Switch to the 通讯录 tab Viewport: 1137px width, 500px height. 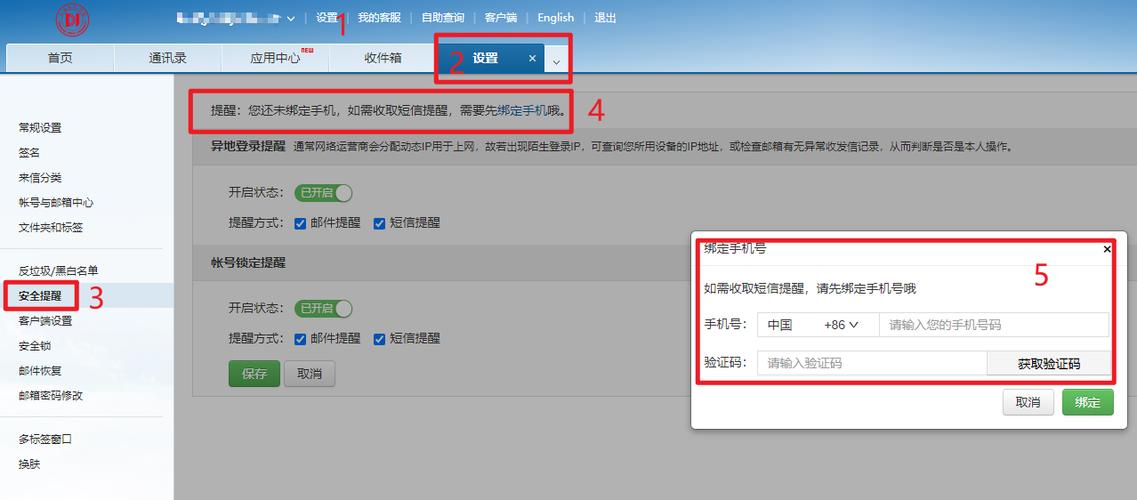click(x=168, y=59)
